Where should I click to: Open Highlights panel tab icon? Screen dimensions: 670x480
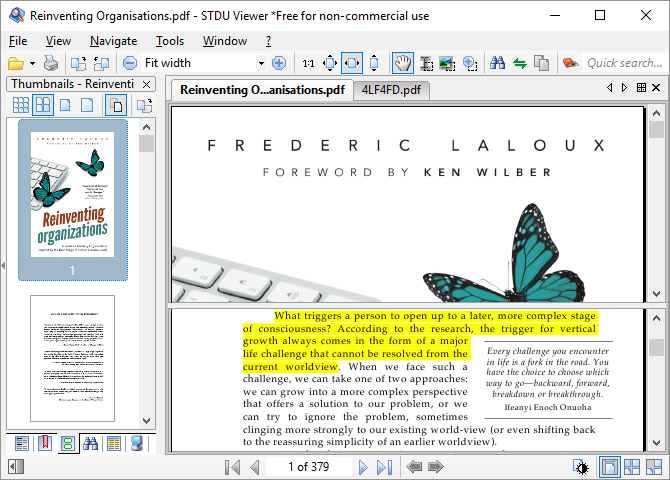click(x=114, y=443)
